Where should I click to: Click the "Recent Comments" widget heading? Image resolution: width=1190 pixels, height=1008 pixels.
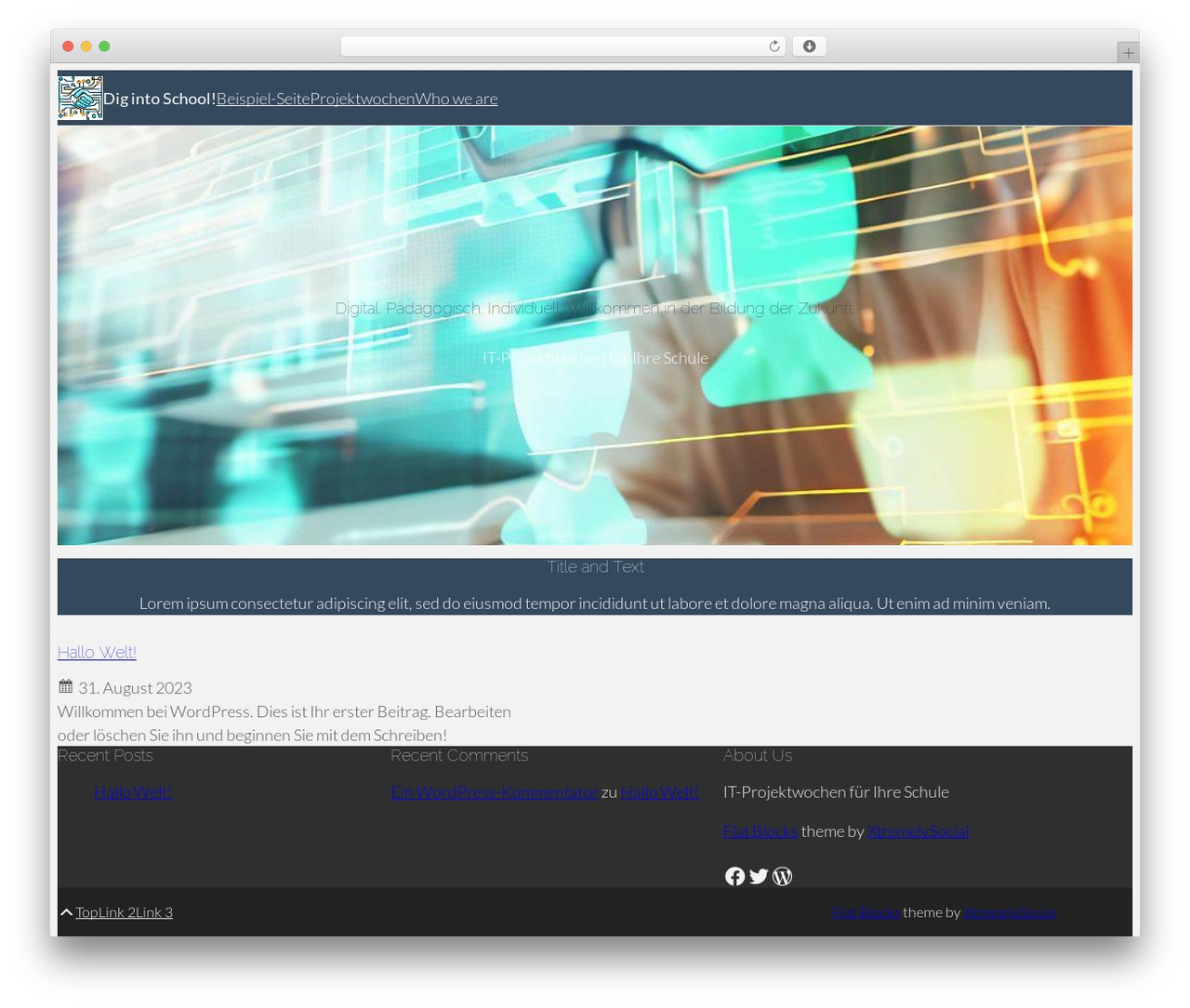pos(459,755)
